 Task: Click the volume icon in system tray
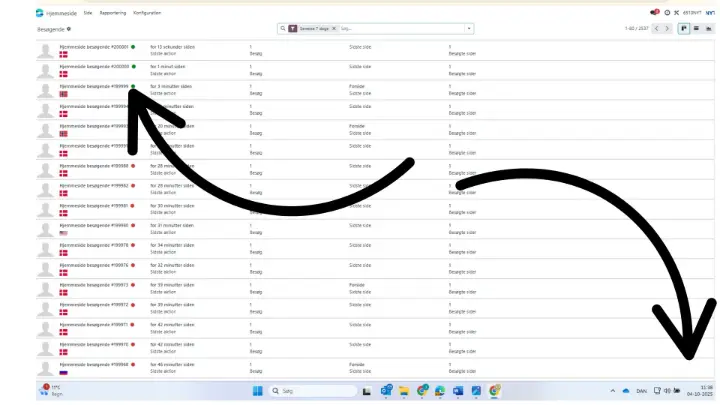pyautogui.click(x=666, y=390)
